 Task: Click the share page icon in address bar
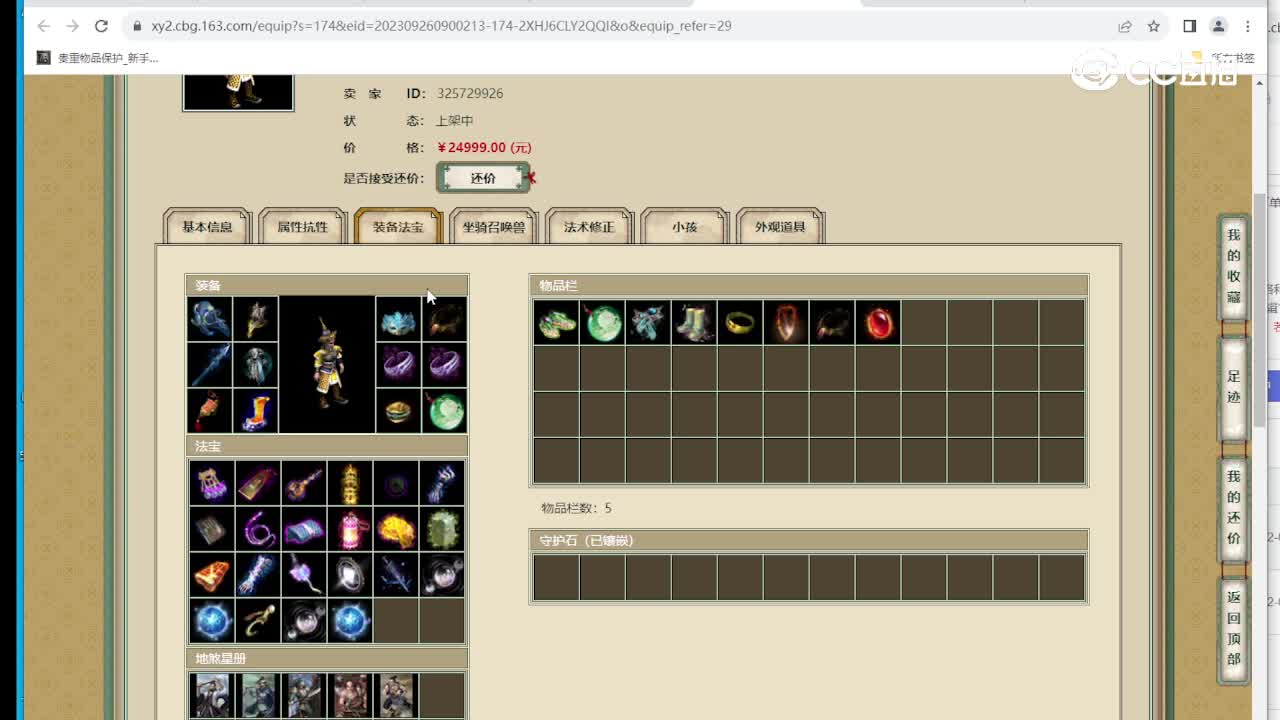[x=1125, y=26]
